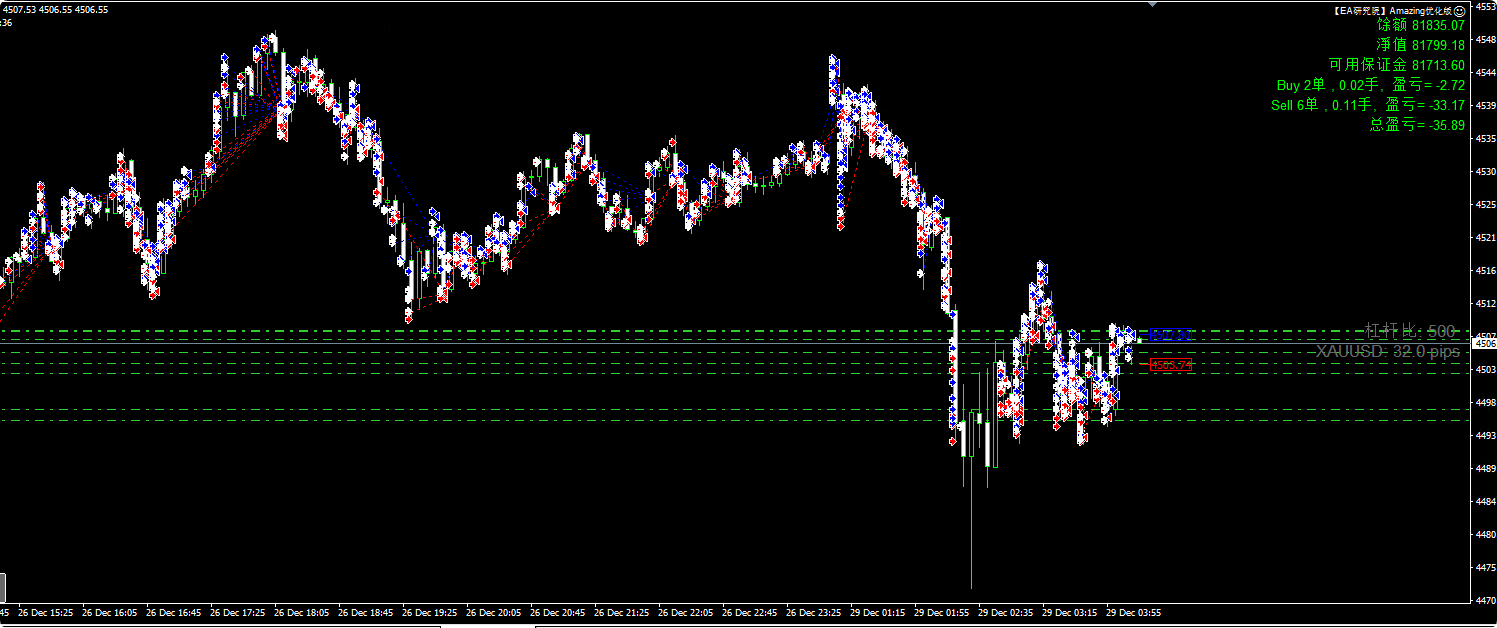
Task: Click the XAUUSD 32.0 pips spread label
Action: point(1387,352)
